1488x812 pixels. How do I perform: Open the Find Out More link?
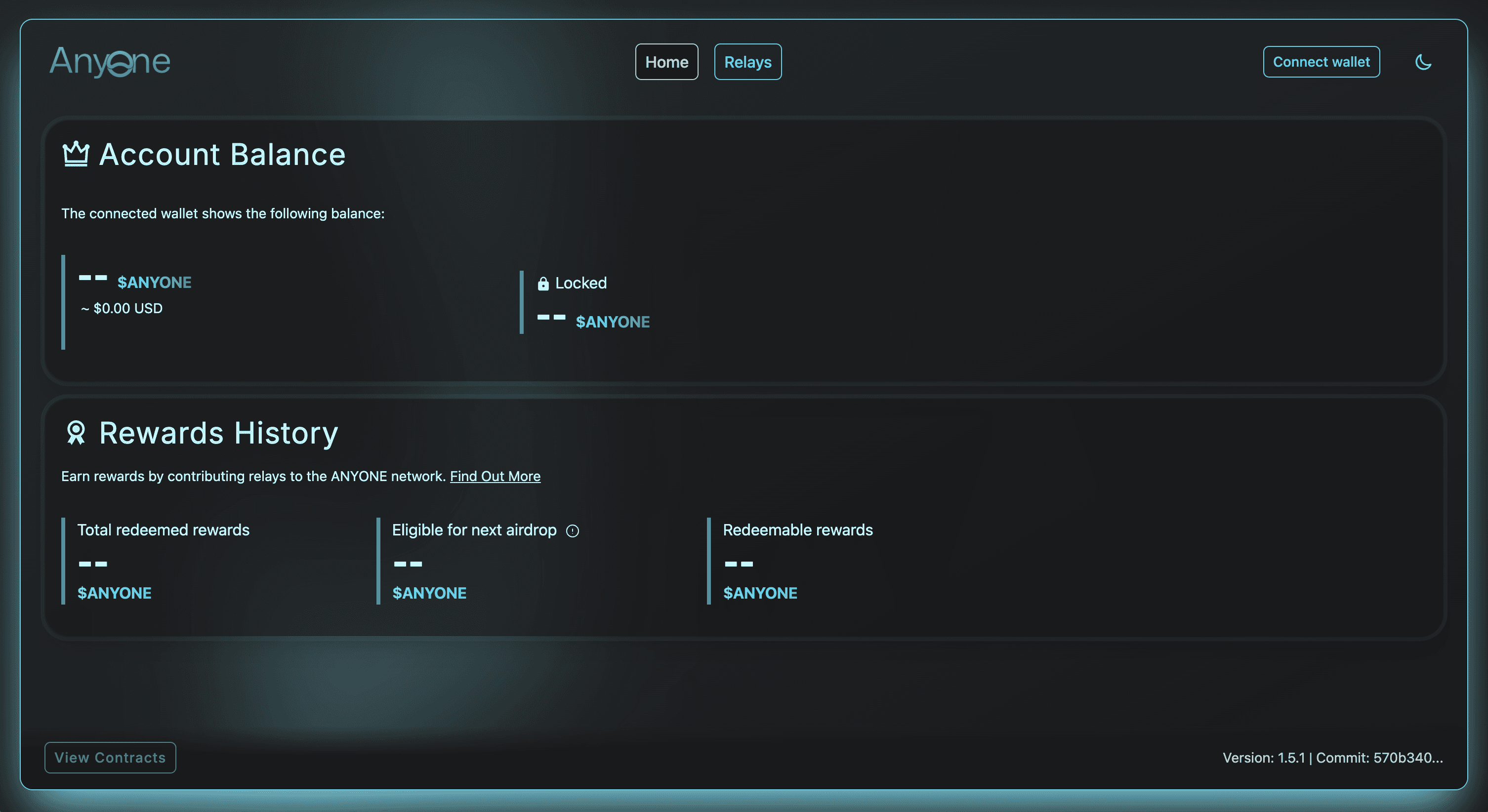coord(495,476)
